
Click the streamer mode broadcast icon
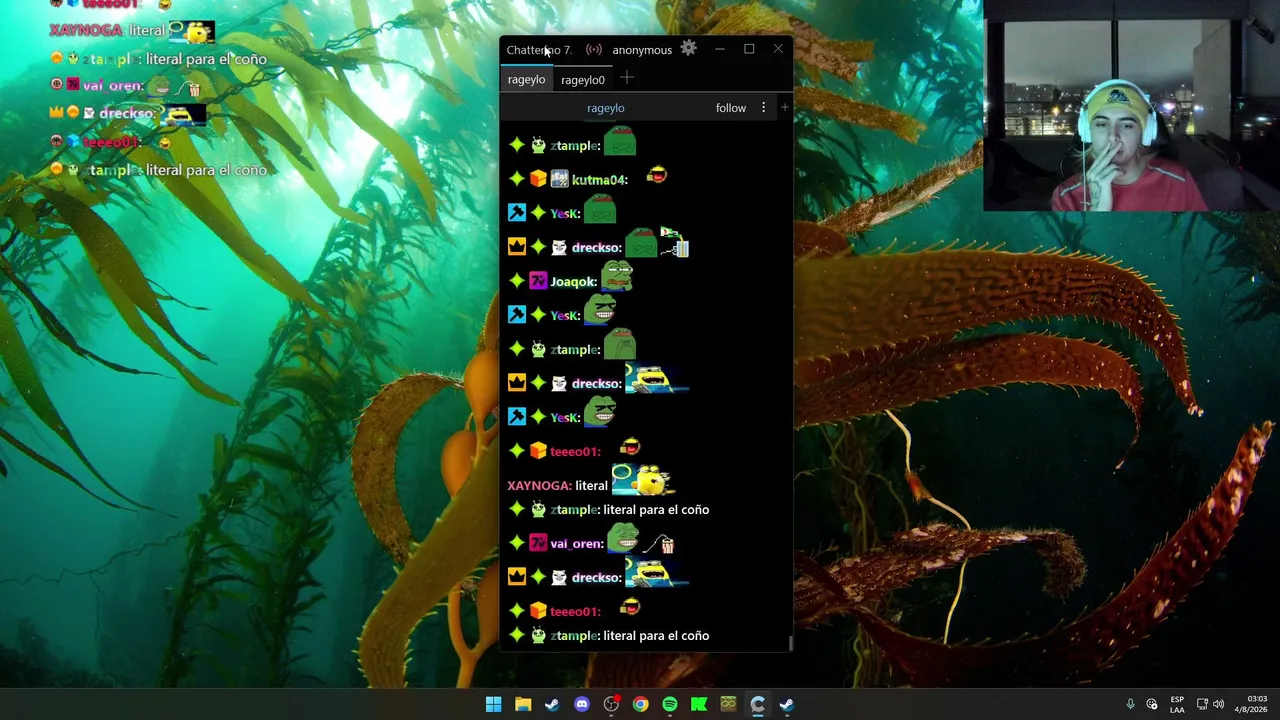pos(594,50)
